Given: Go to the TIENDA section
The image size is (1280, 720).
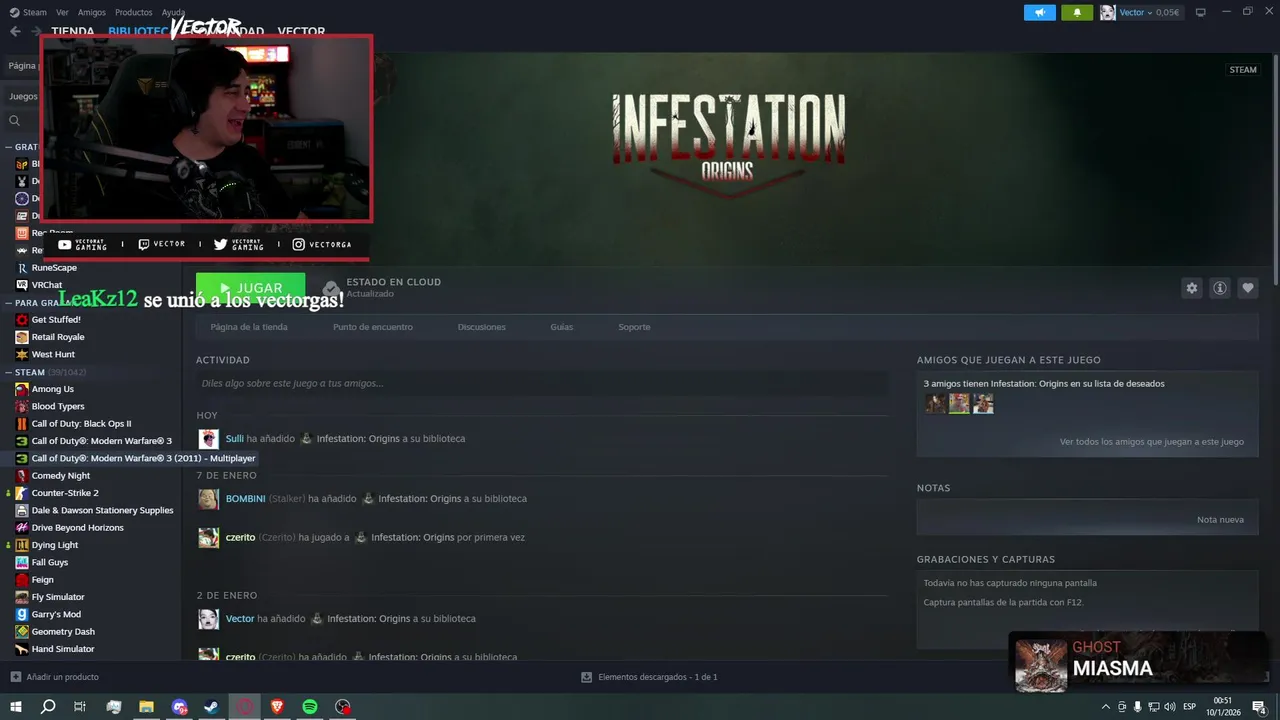Looking at the screenshot, I should 73,32.
